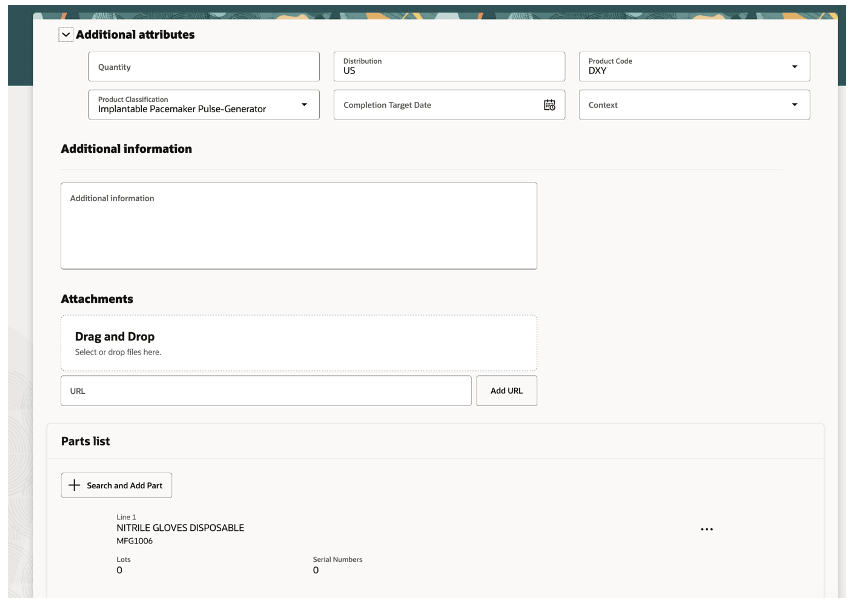Click the URL input field
854x602 pixels.
tap(266, 391)
